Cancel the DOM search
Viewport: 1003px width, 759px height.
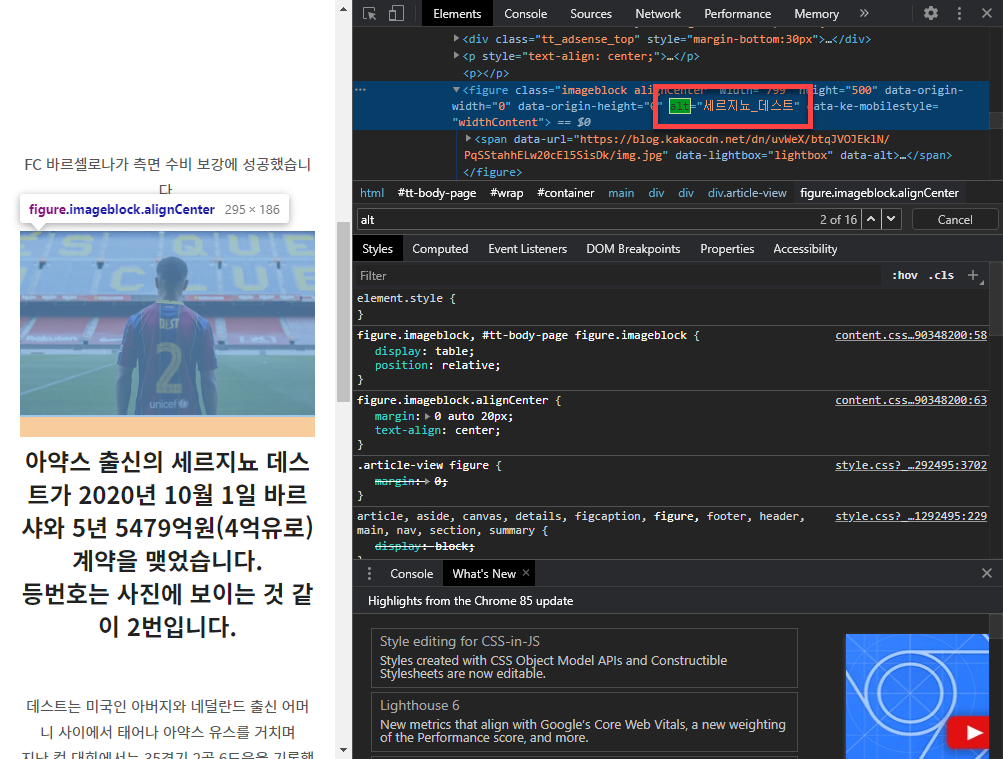tap(954, 219)
